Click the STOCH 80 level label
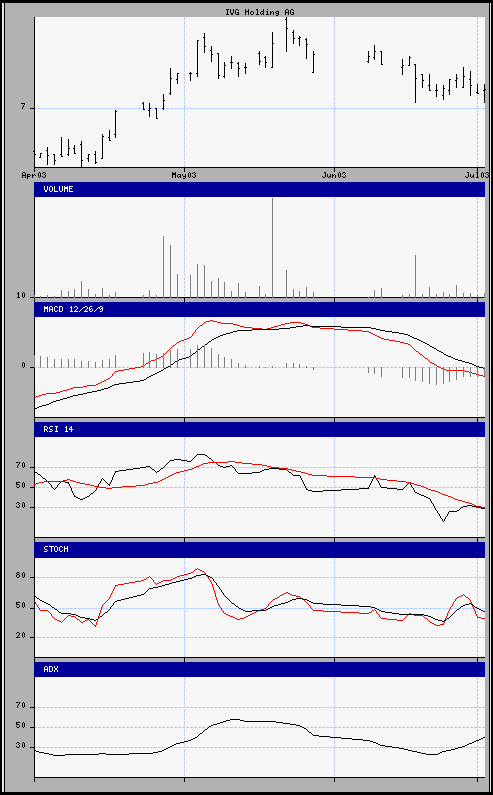493x795 pixels. 21,576
